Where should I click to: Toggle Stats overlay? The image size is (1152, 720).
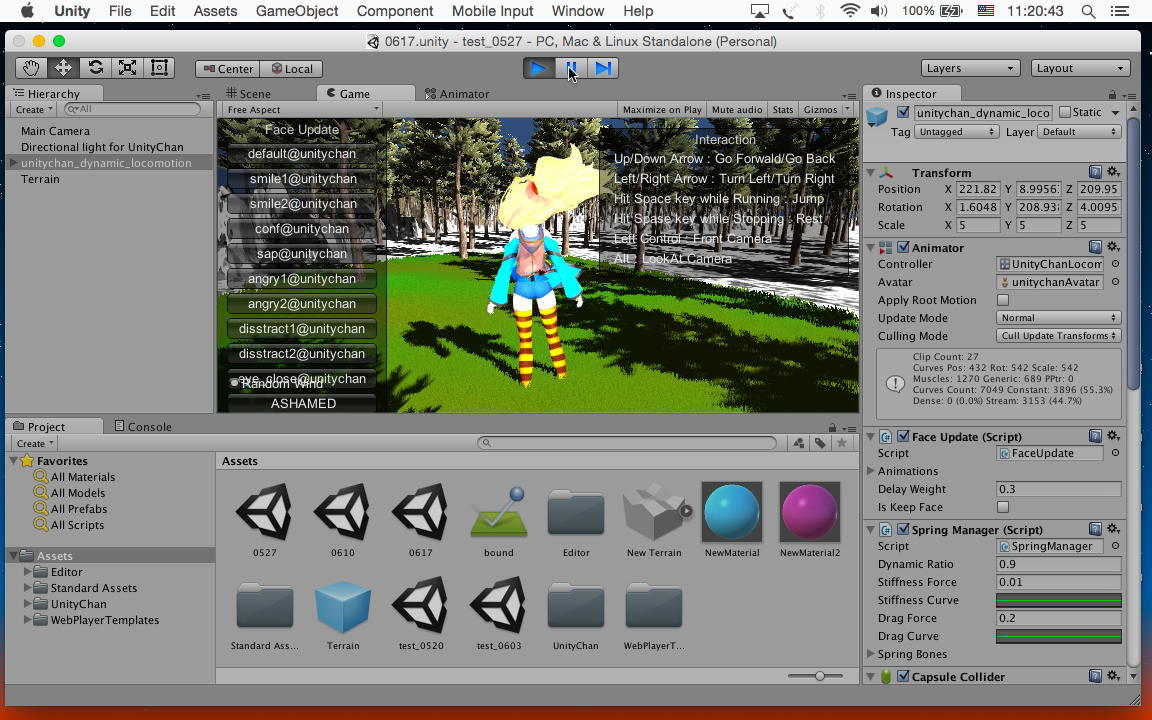coord(783,109)
